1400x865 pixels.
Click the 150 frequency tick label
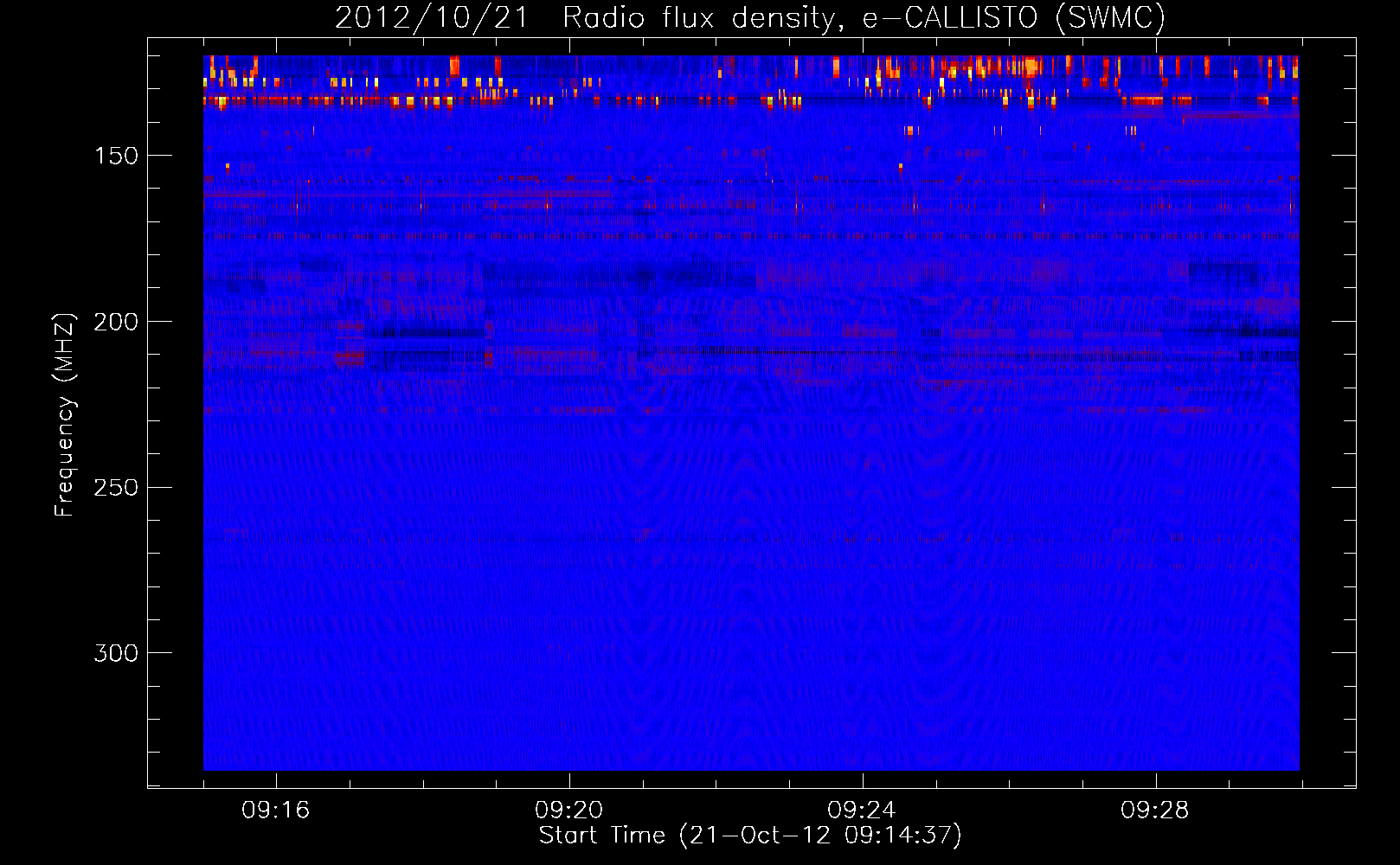(116, 156)
